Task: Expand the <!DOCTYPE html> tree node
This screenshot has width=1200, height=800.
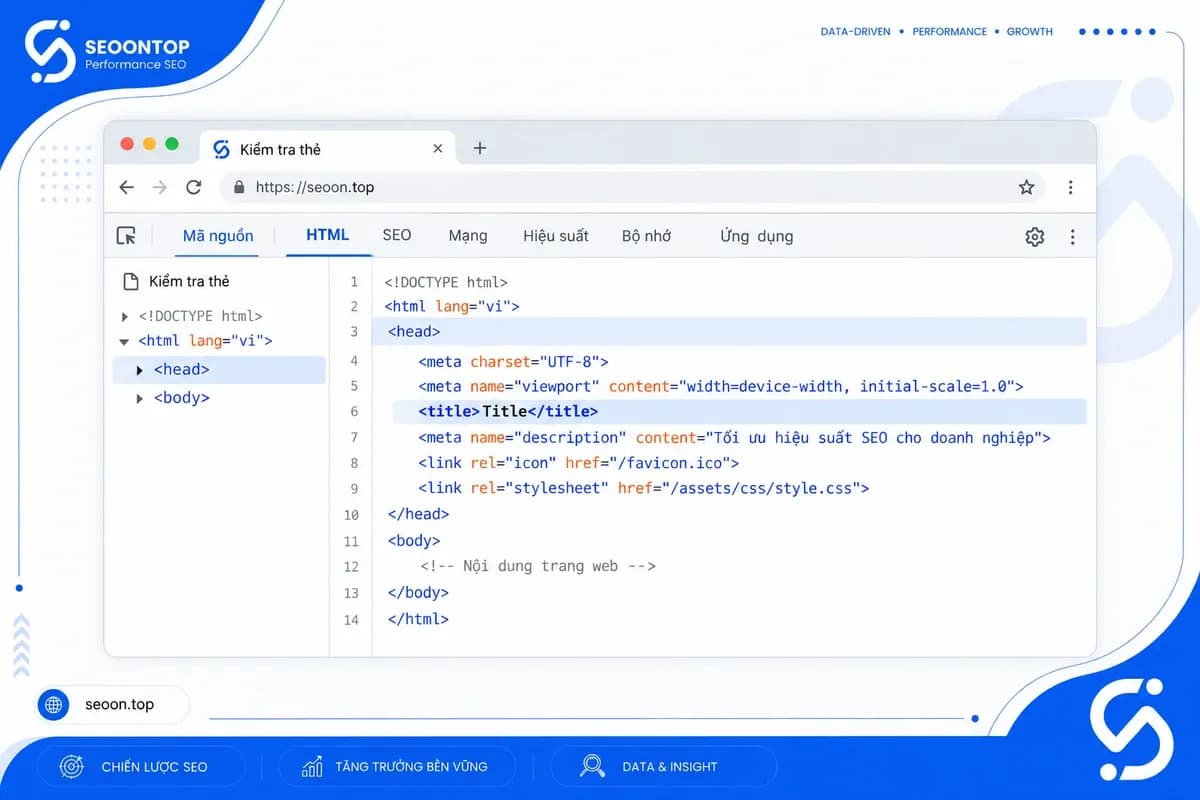Action: pyautogui.click(x=125, y=316)
